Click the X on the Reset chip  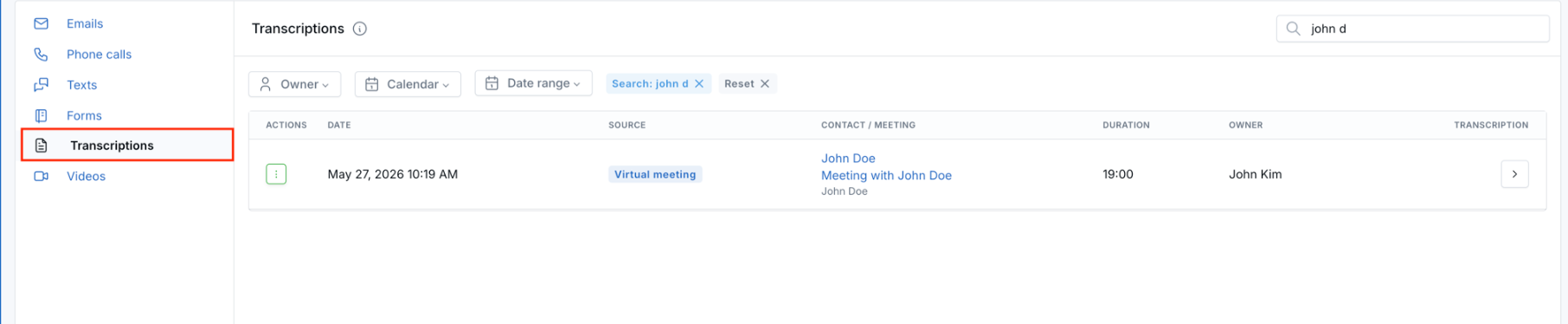click(x=765, y=84)
